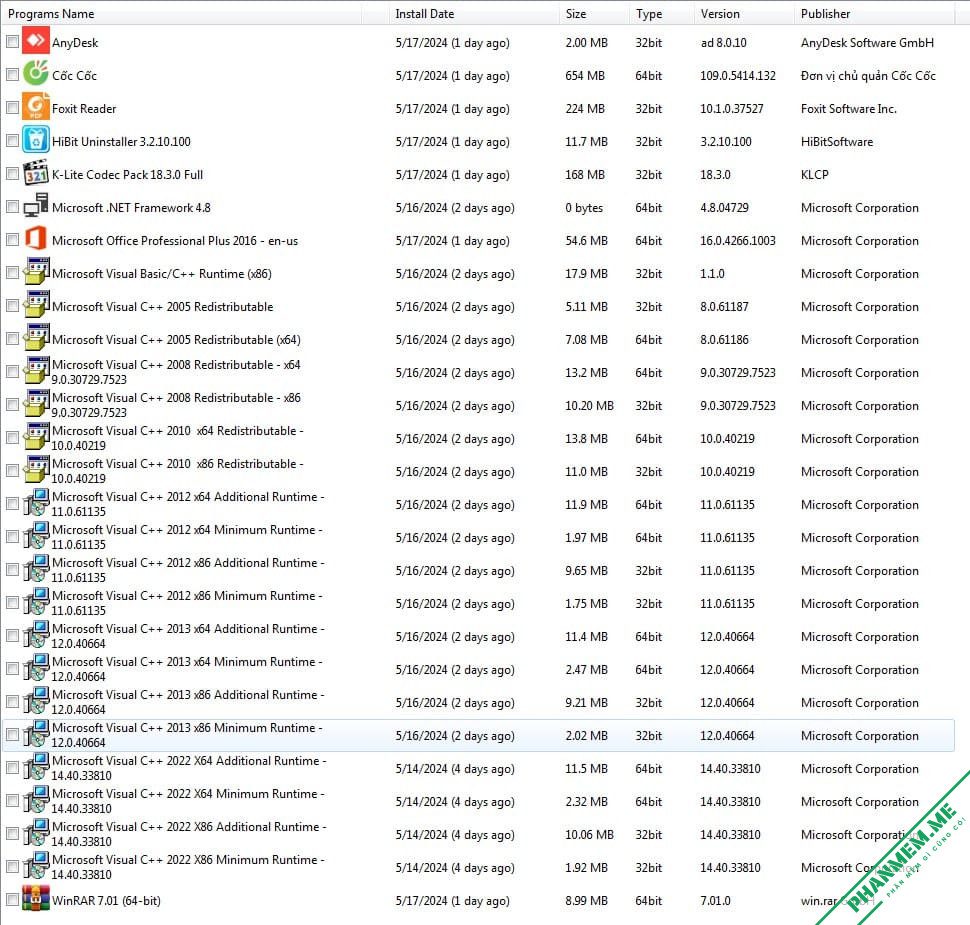Check the K-Lite Codec Pack checkbox

point(12,173)
